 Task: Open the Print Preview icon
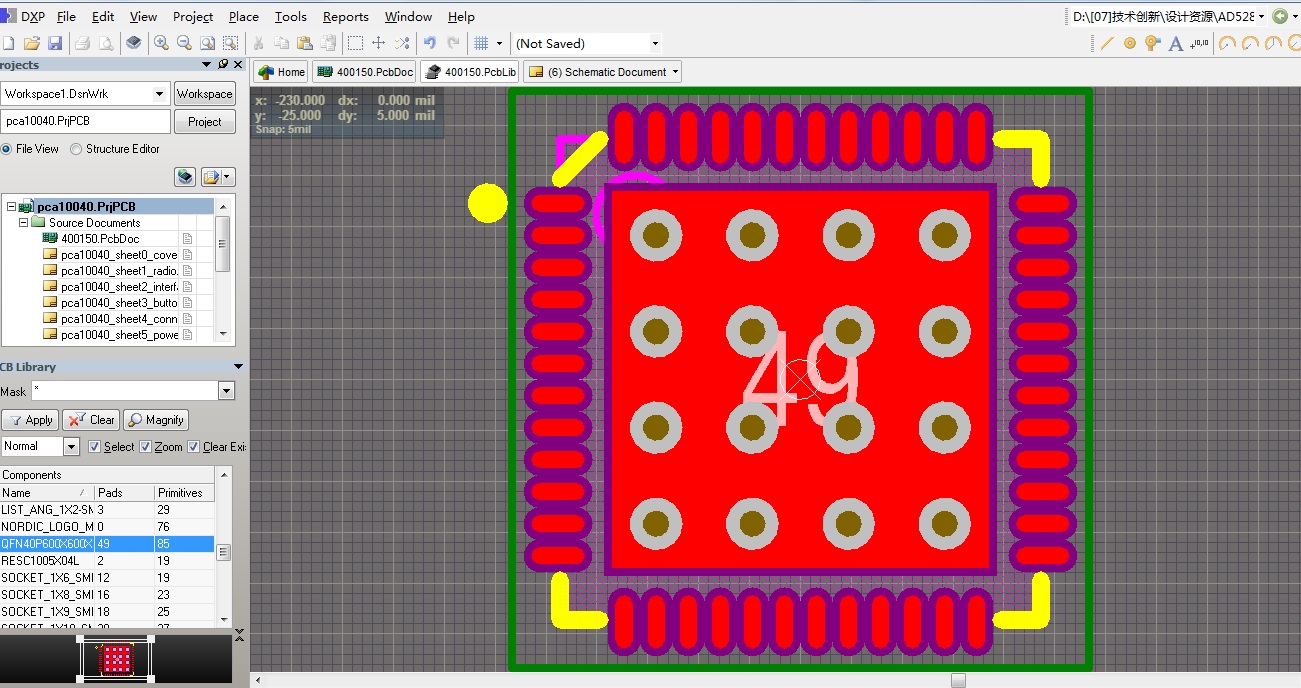[x=105, y=43]
